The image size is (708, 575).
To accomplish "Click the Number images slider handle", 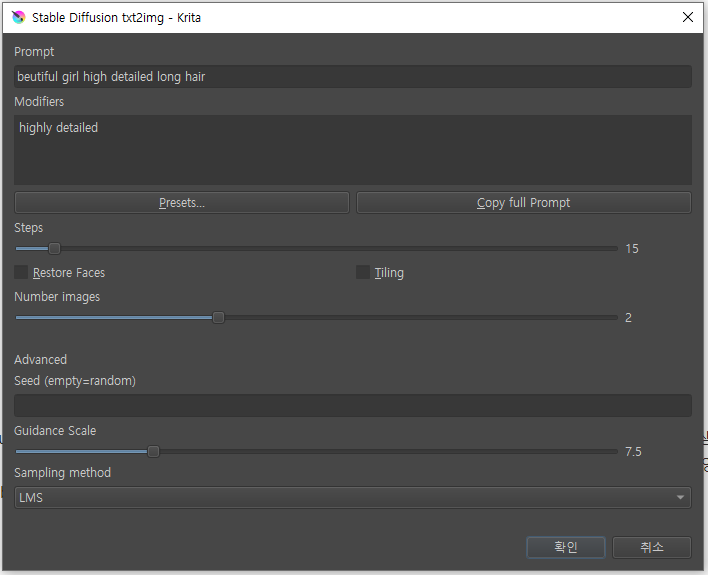I will click(x=218, y=318).
